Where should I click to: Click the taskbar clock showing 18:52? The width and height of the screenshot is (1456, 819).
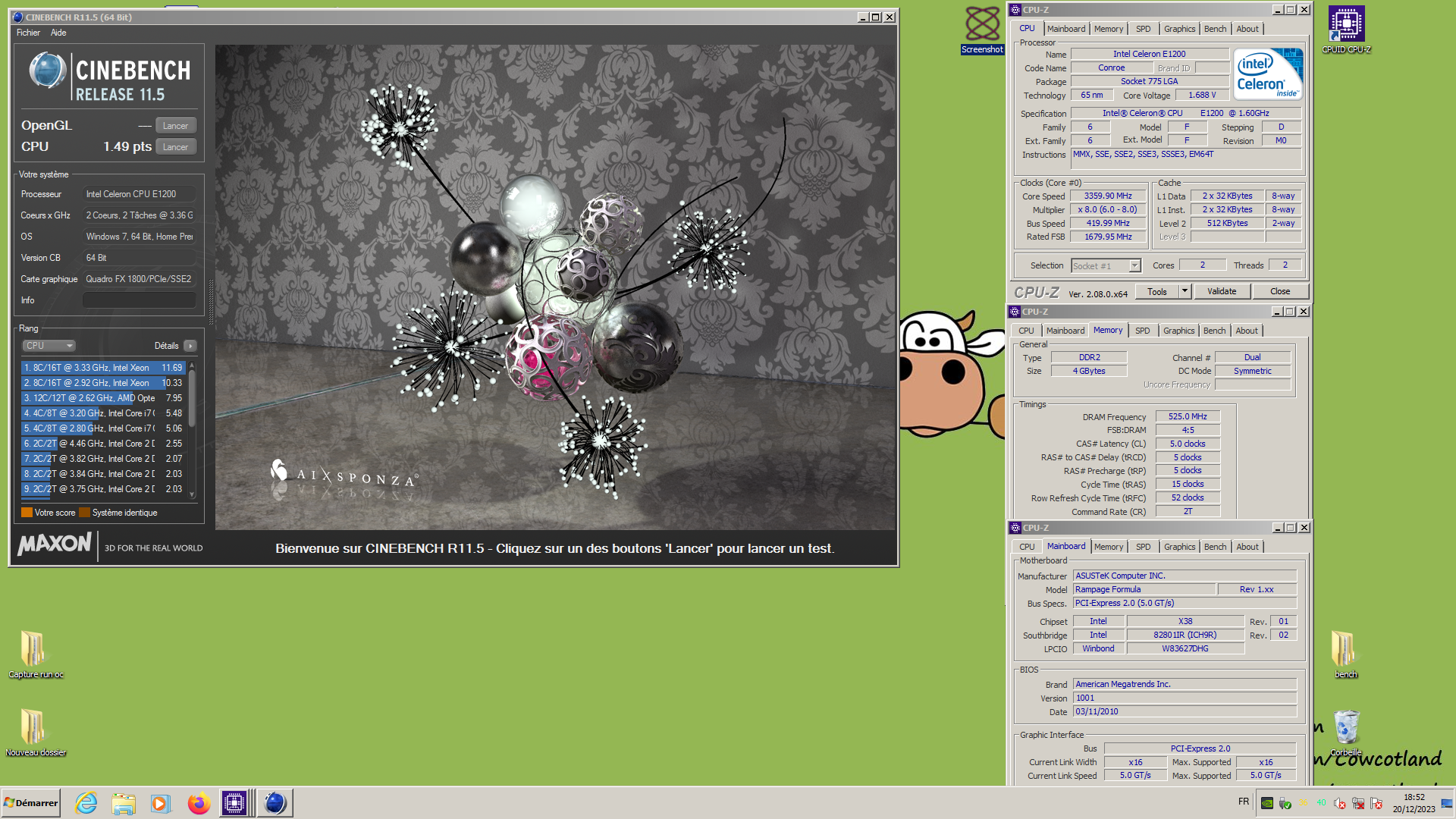tap(1414, 803)
